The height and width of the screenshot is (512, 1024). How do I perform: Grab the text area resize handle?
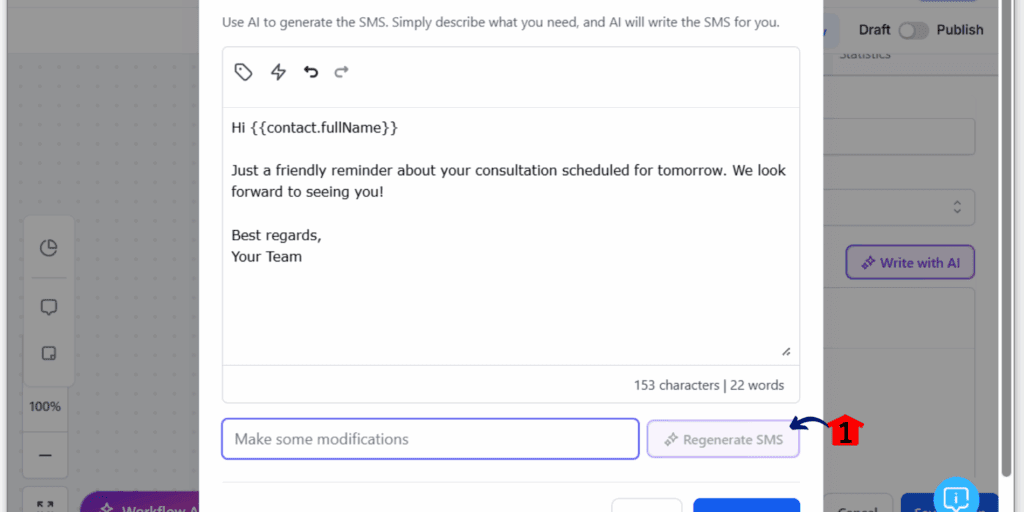[786, 351]
